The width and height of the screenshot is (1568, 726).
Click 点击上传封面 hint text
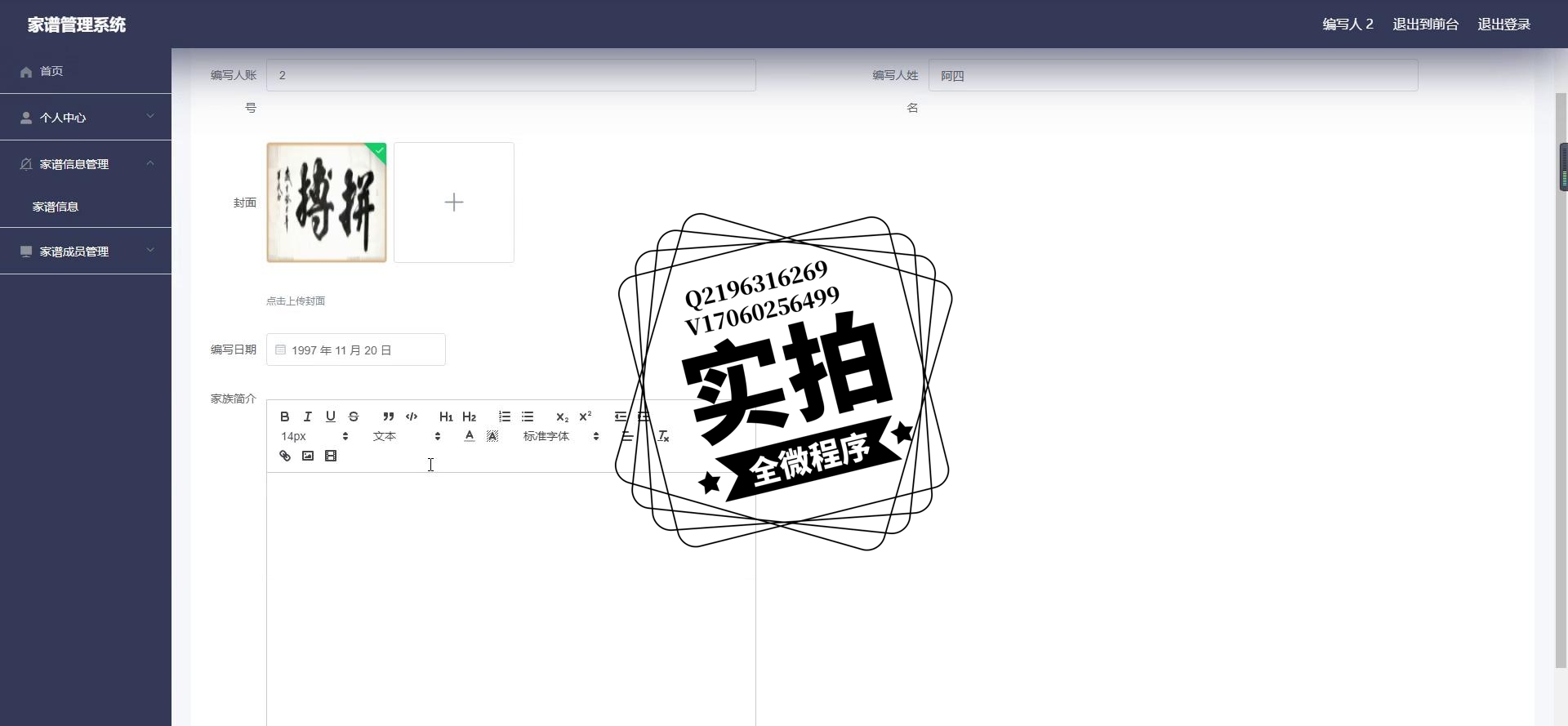coord(296,301)
